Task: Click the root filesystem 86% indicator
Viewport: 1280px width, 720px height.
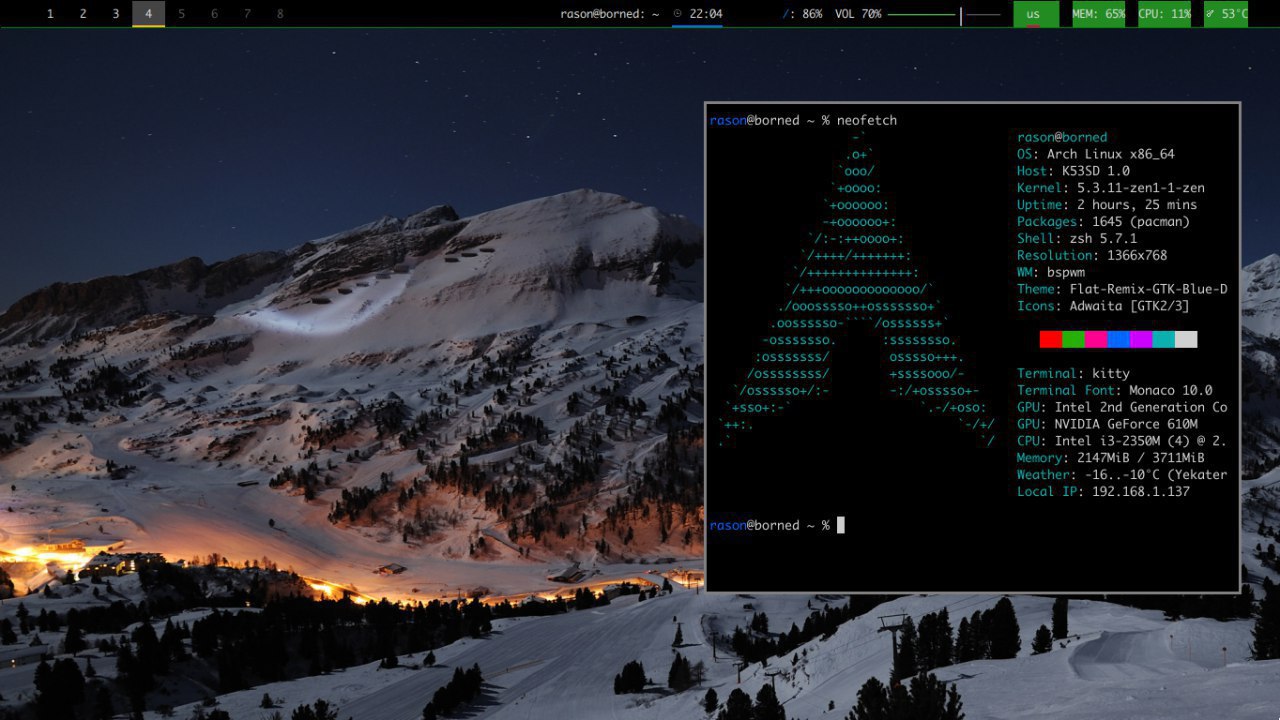Action: click(801, 14)
